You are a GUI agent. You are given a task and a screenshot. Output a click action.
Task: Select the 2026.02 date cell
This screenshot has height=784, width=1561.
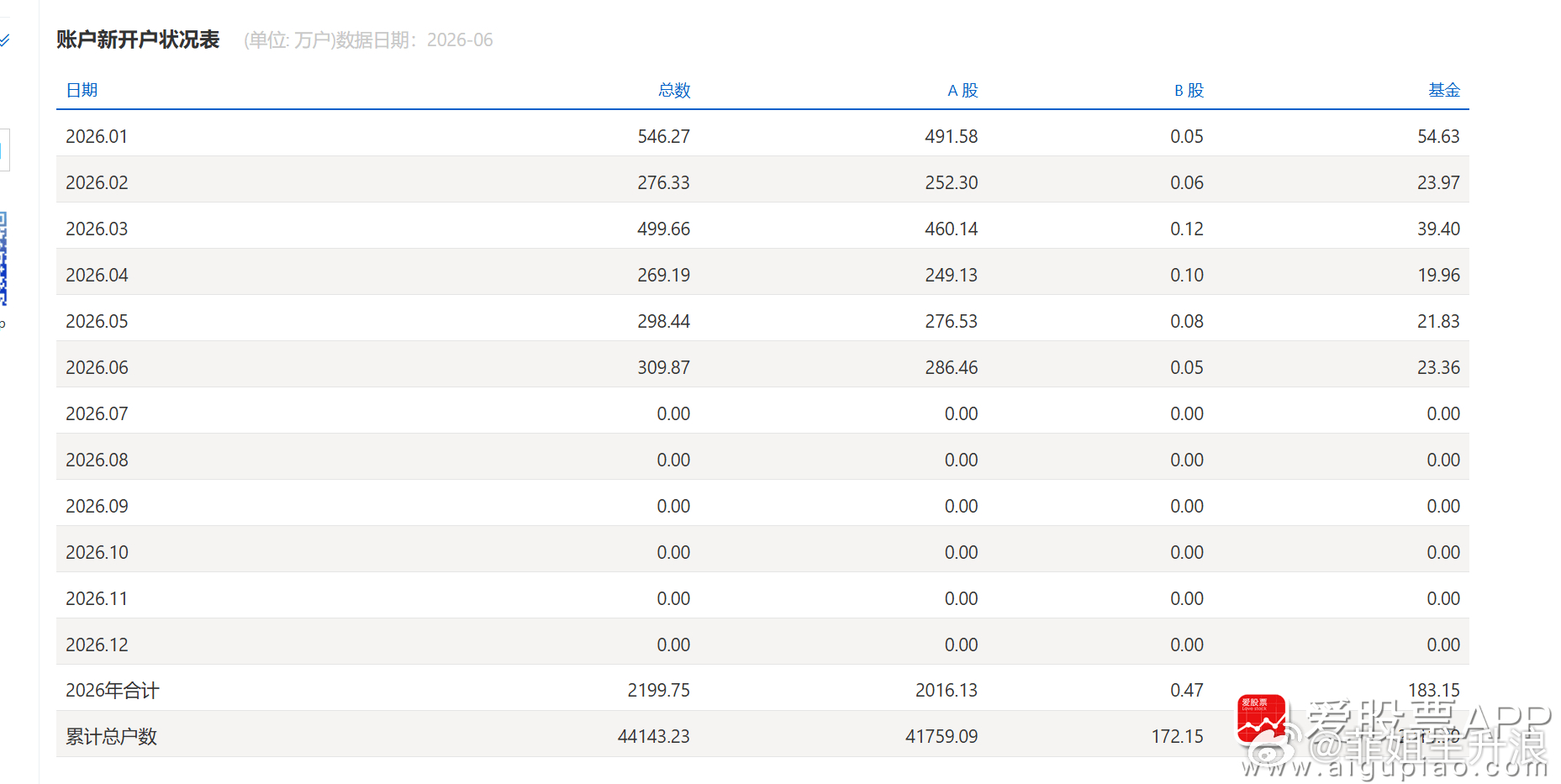(x=97, y=182)
